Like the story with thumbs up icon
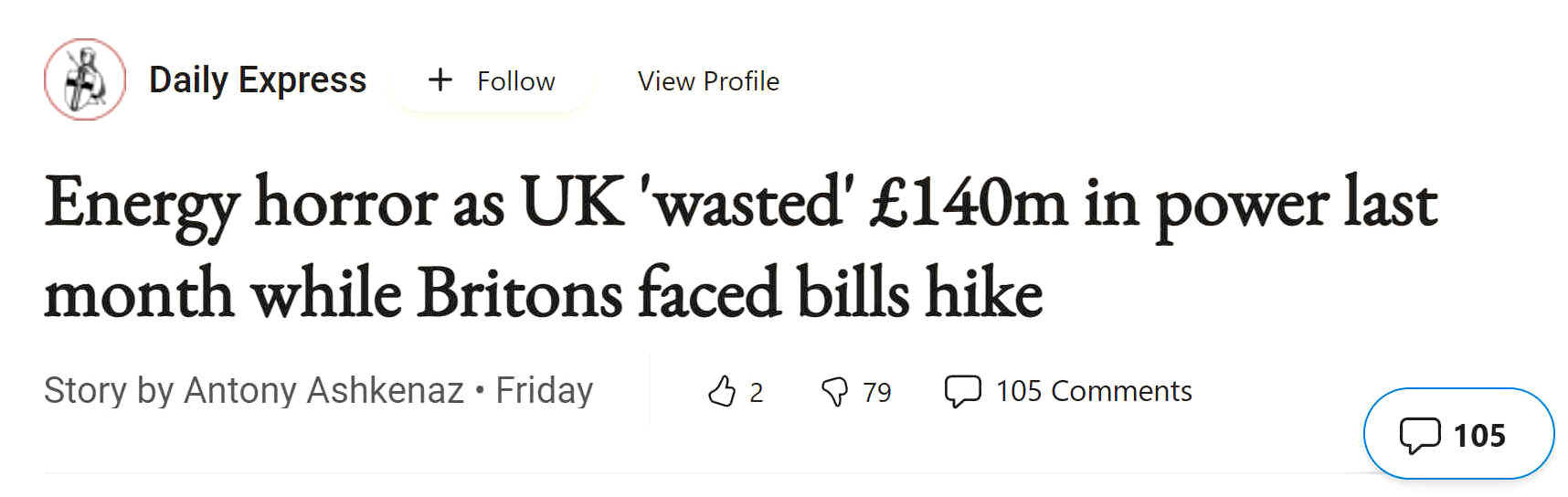The height and width of the screenshot is (497, 1568). click(x=721, y=391)
